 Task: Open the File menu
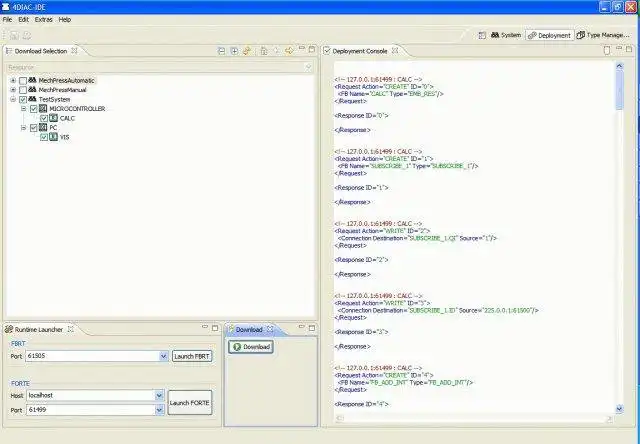pos(7,20)
